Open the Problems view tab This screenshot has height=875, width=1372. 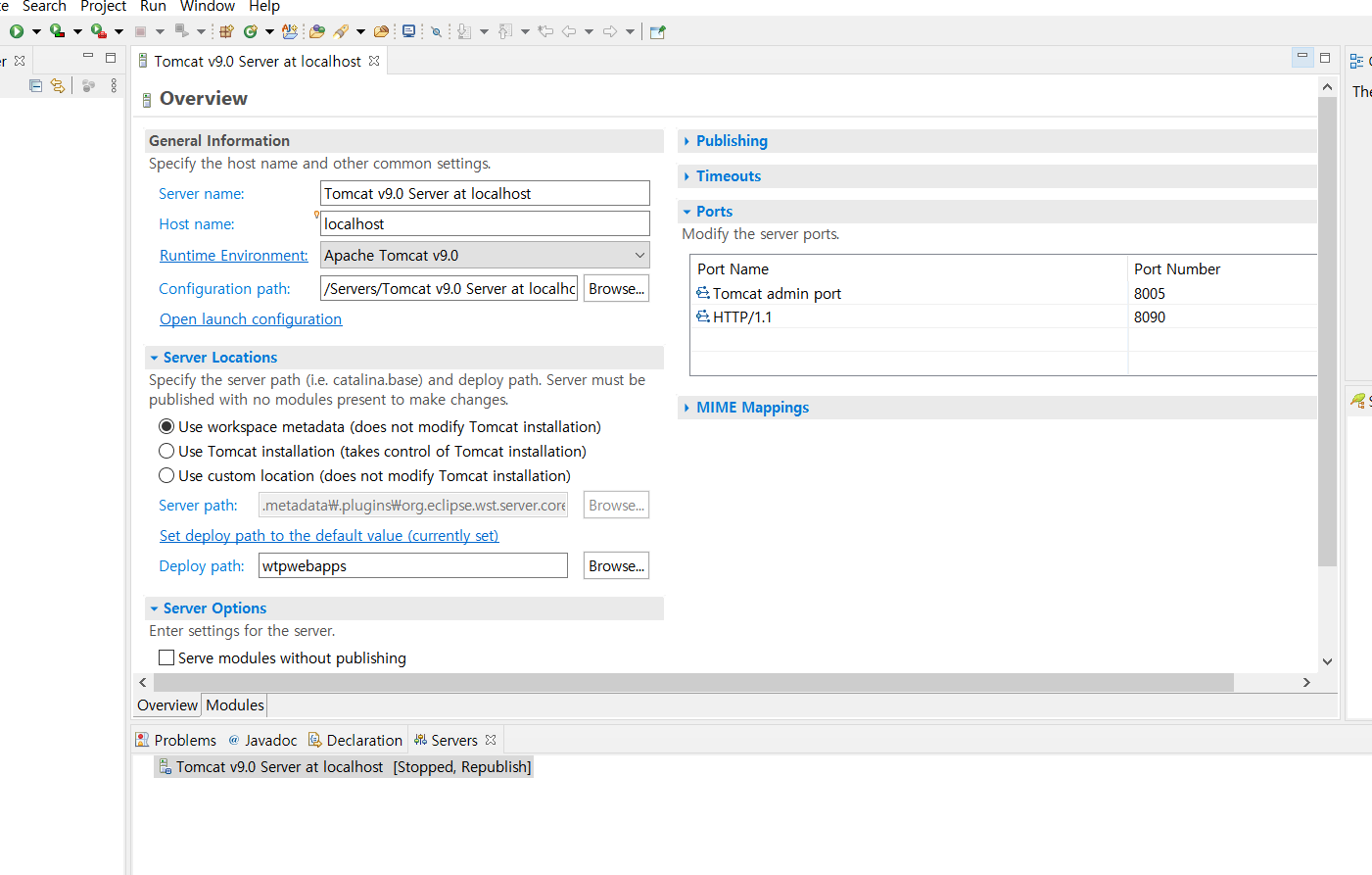click(176, 740)
